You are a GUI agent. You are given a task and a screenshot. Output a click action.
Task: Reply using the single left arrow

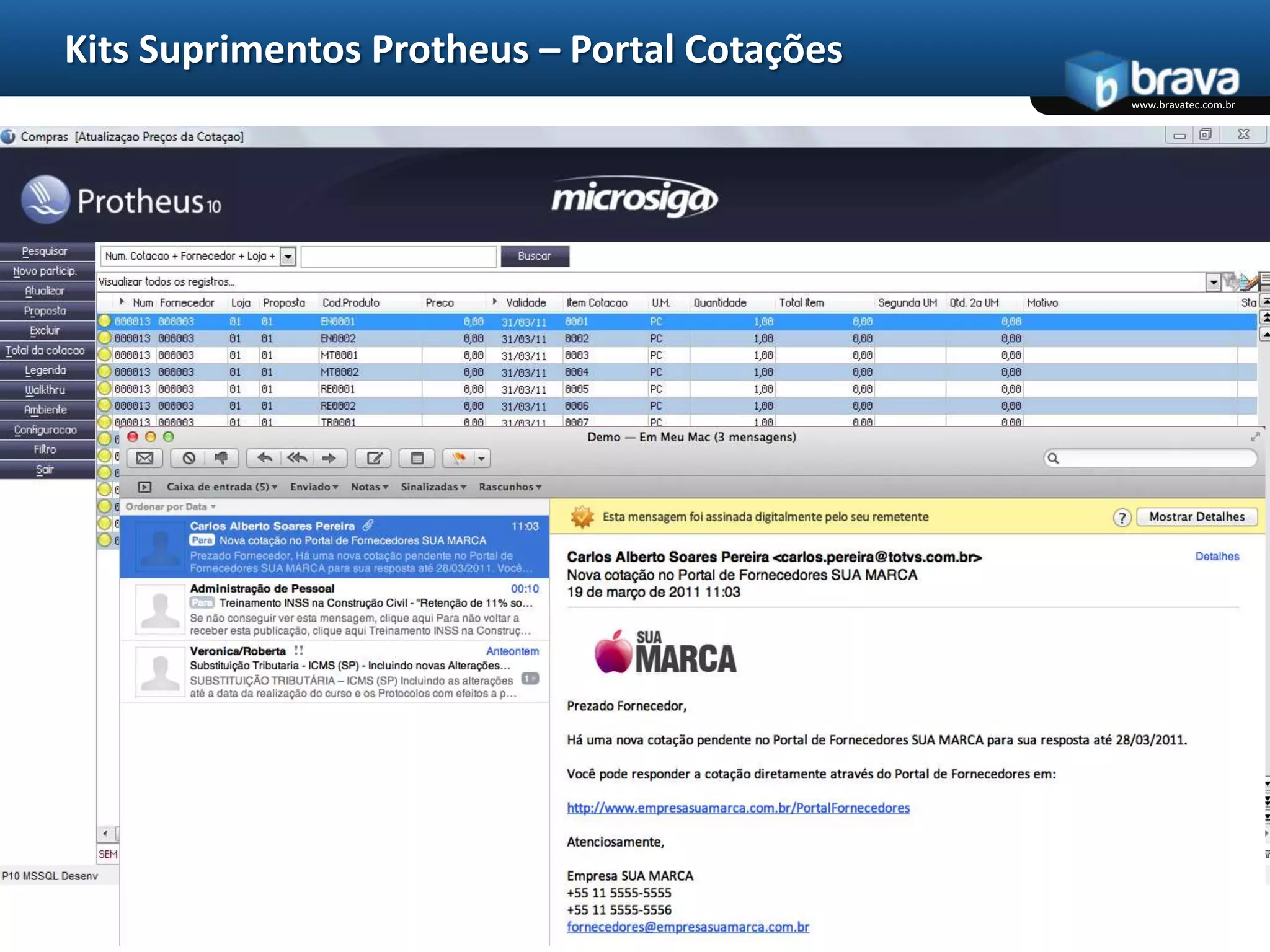pos(265,458)
